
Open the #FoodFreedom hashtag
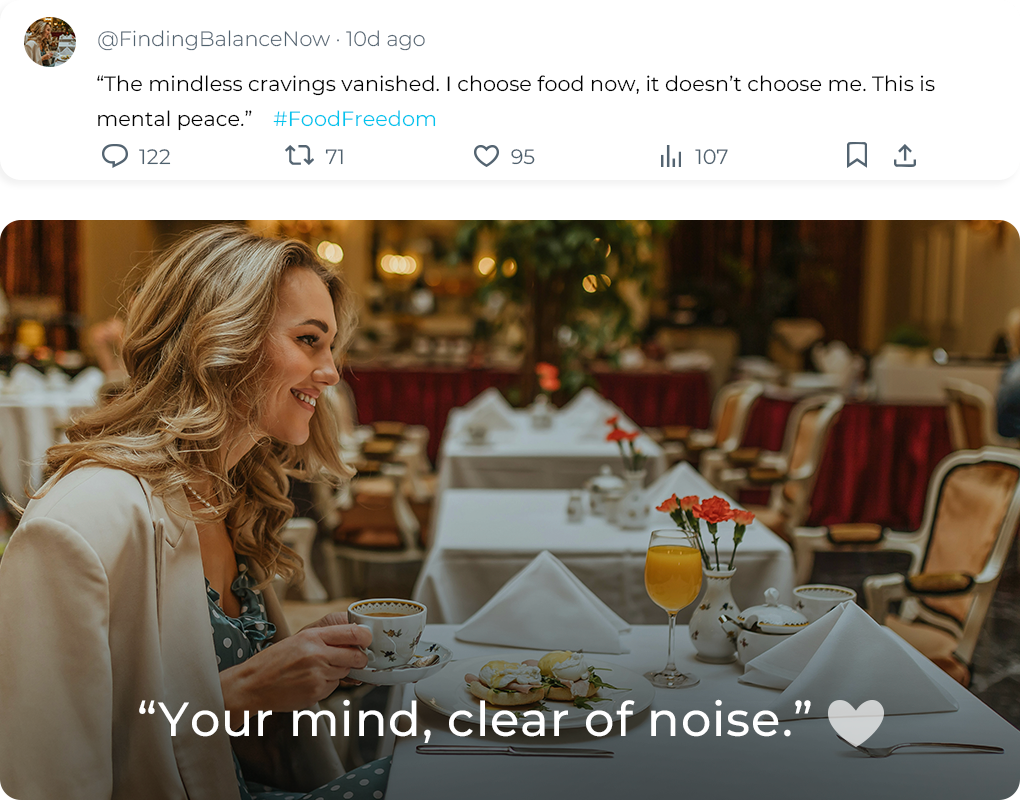click(354, 119)
